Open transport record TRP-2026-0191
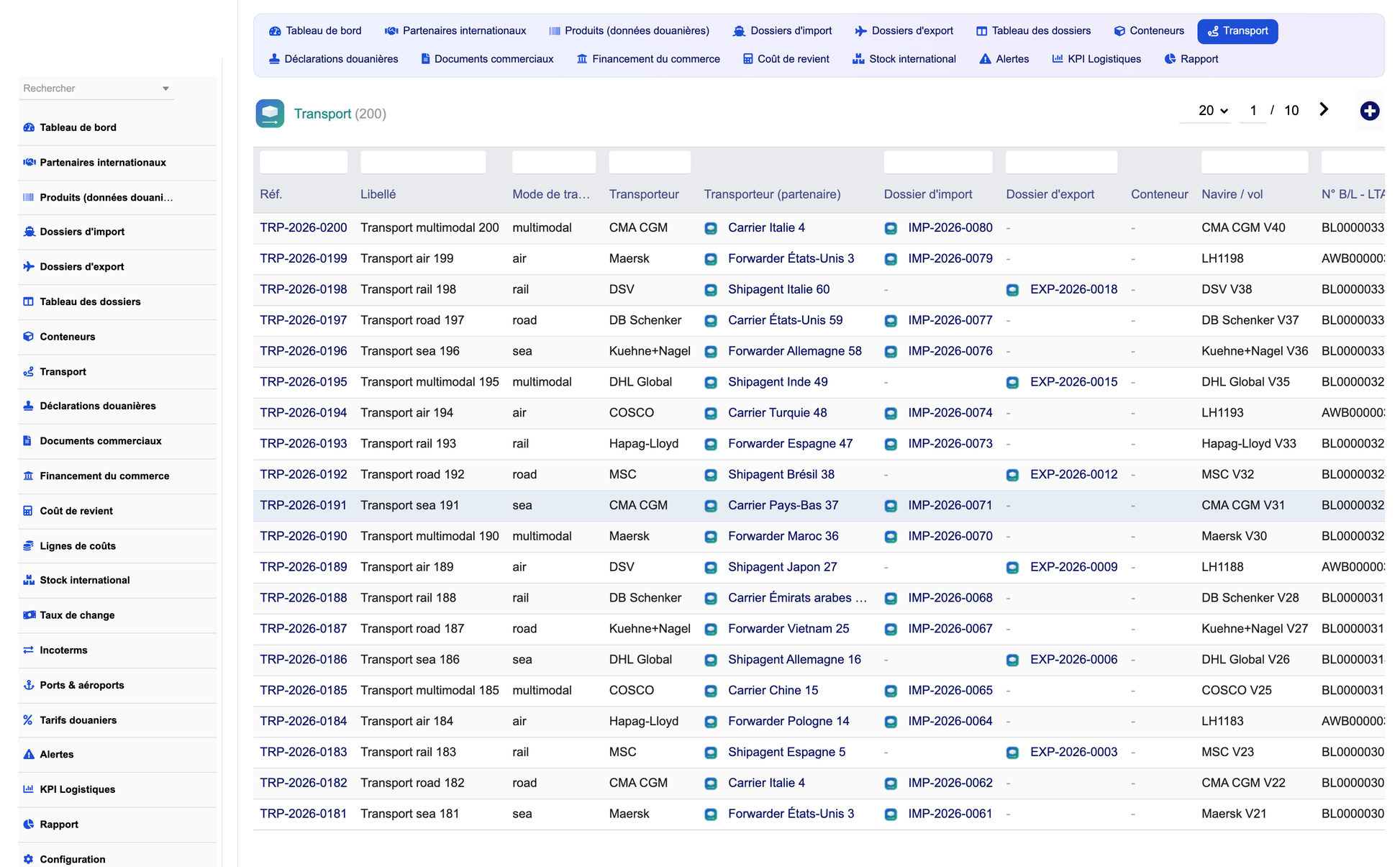1400x867 pixels. pyautogui.click(x=304, y=505)
